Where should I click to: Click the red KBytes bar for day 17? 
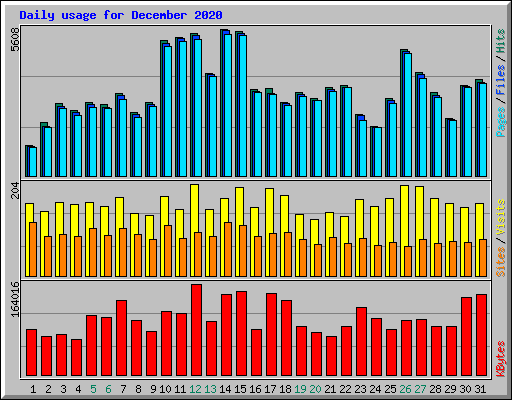click(x=271, y=335)
